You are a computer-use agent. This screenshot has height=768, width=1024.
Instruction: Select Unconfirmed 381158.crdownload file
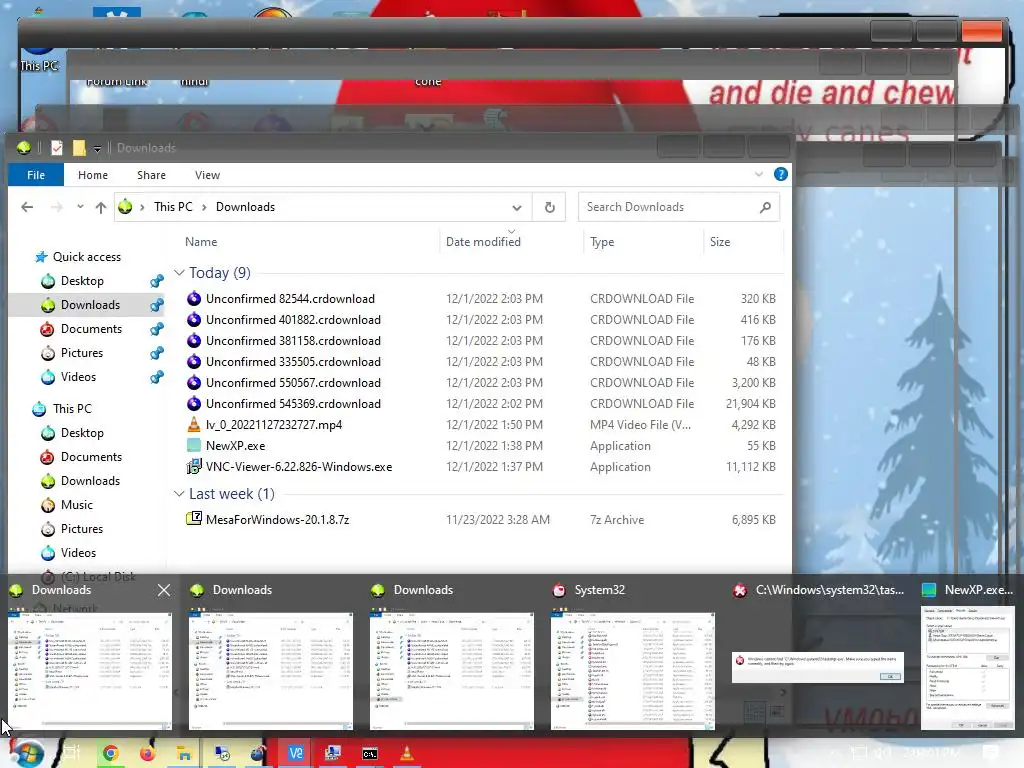[293, 340]
